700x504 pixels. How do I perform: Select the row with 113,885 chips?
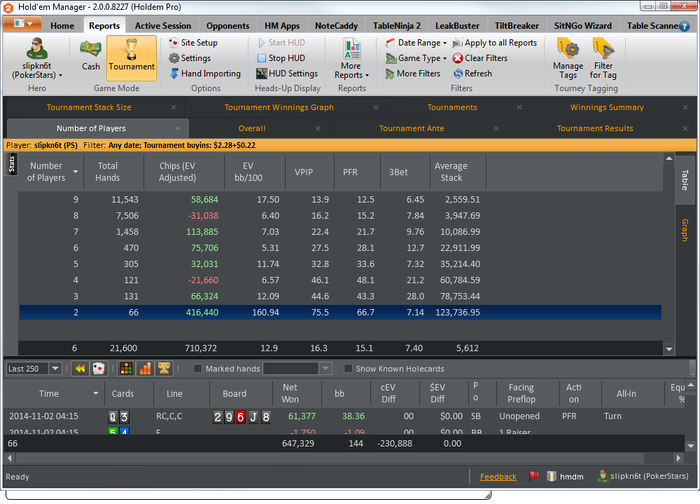[x=340, y=232]
